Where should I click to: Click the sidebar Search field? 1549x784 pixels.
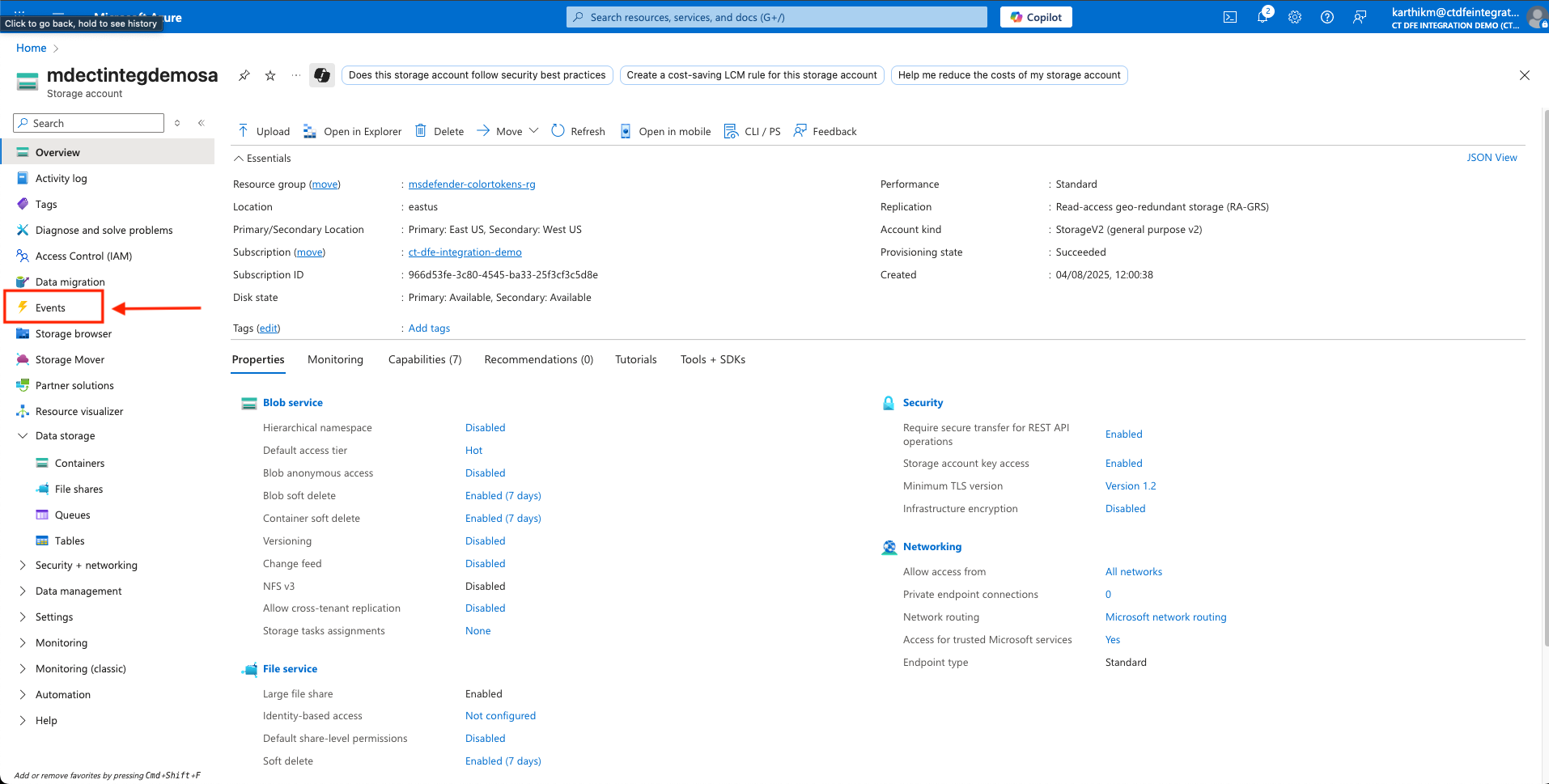tap(89, 123)
